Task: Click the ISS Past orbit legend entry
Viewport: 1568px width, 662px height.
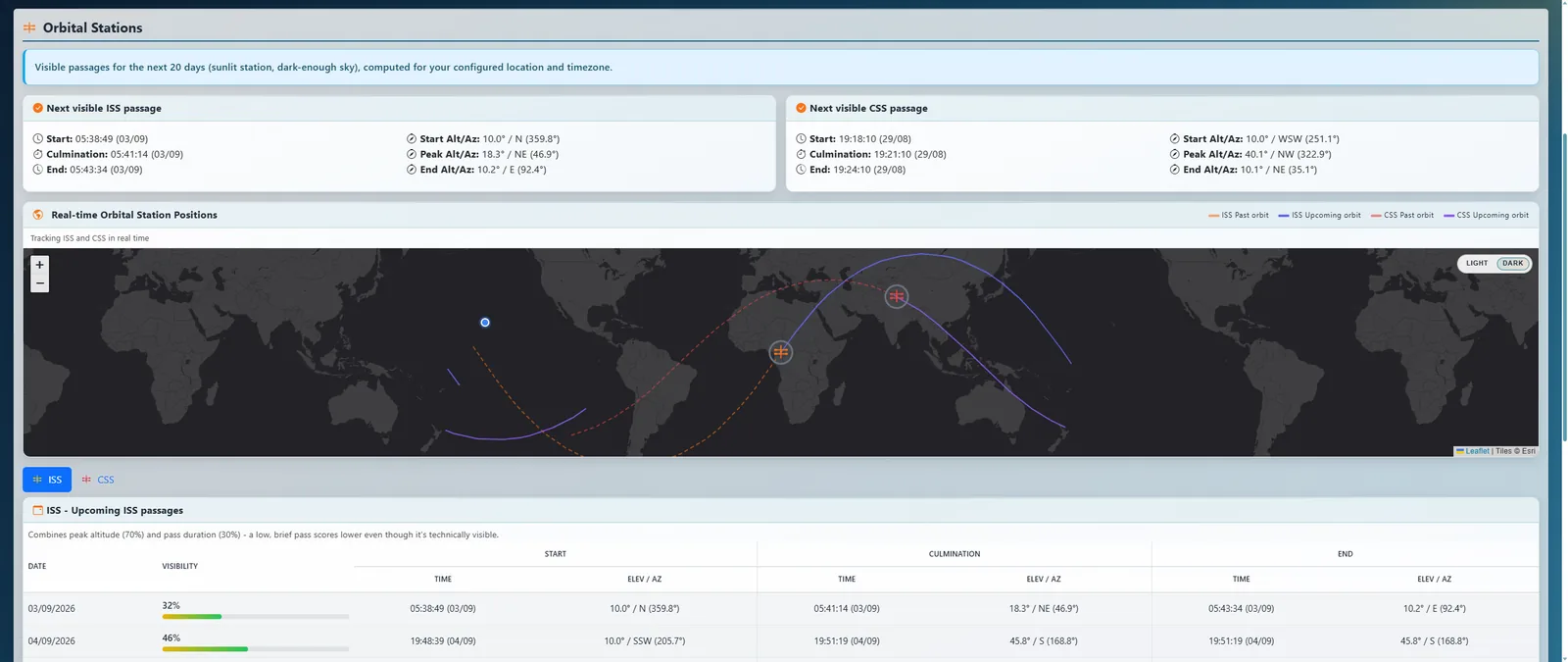Action: tap(1239, 215)
